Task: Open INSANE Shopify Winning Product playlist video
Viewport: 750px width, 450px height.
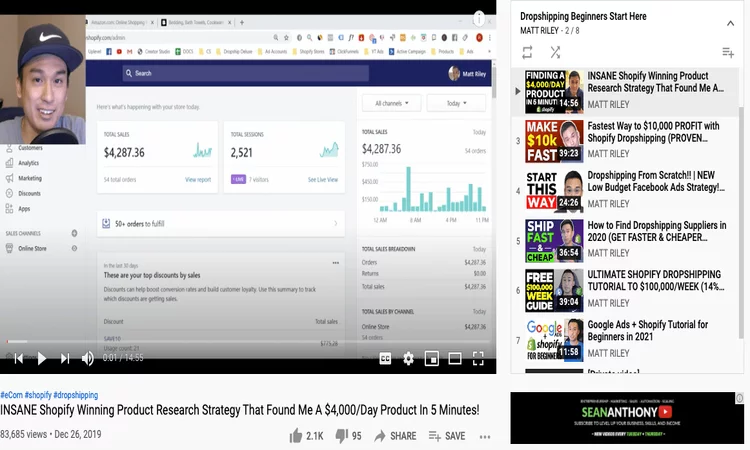Action: coord(627,91)
